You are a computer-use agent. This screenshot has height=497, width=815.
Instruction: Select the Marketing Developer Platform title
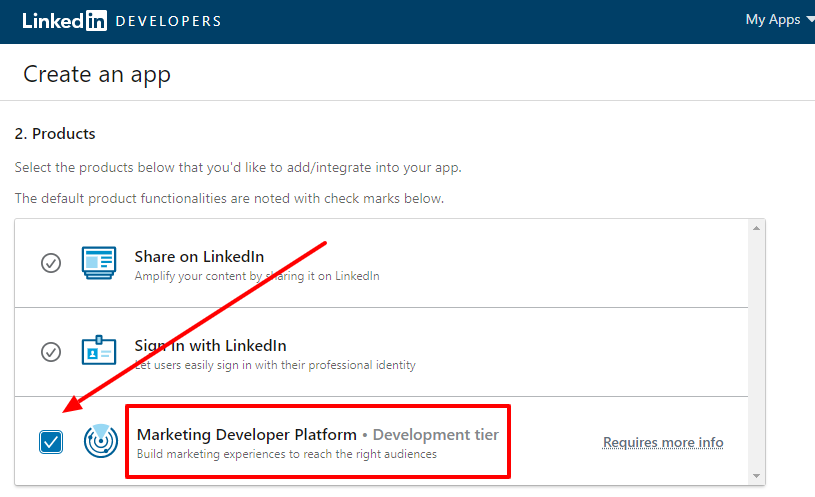247,435
